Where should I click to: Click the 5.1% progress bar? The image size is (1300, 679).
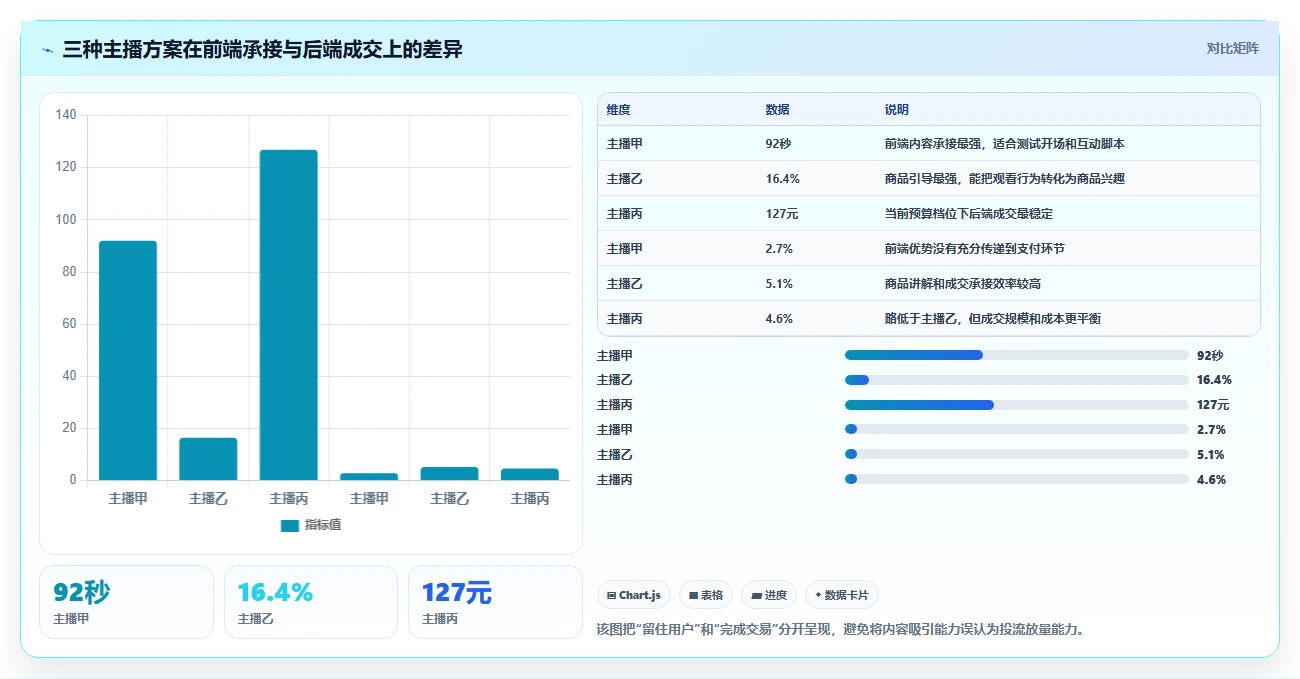pos(1017,454)
